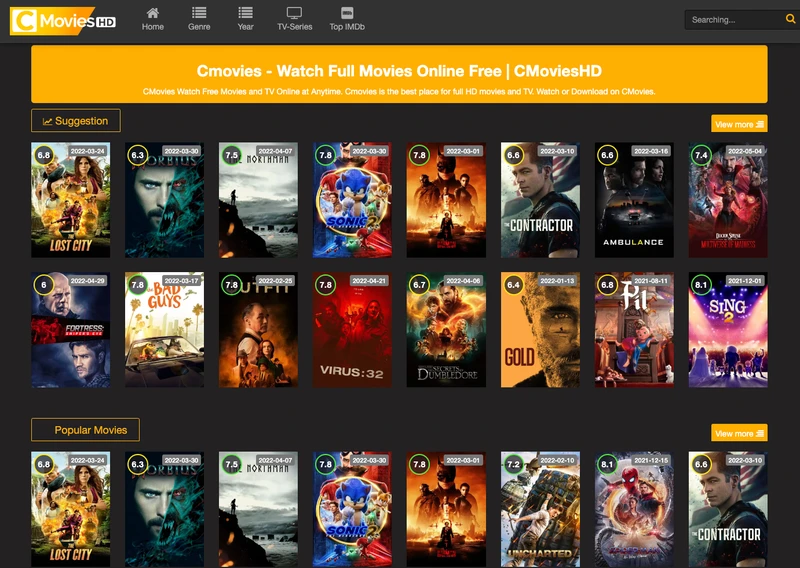Image resolution: width=800 pixels, height=568 pixels.
Task: Click the Top IMDb icon
Action: pos(347,13)
